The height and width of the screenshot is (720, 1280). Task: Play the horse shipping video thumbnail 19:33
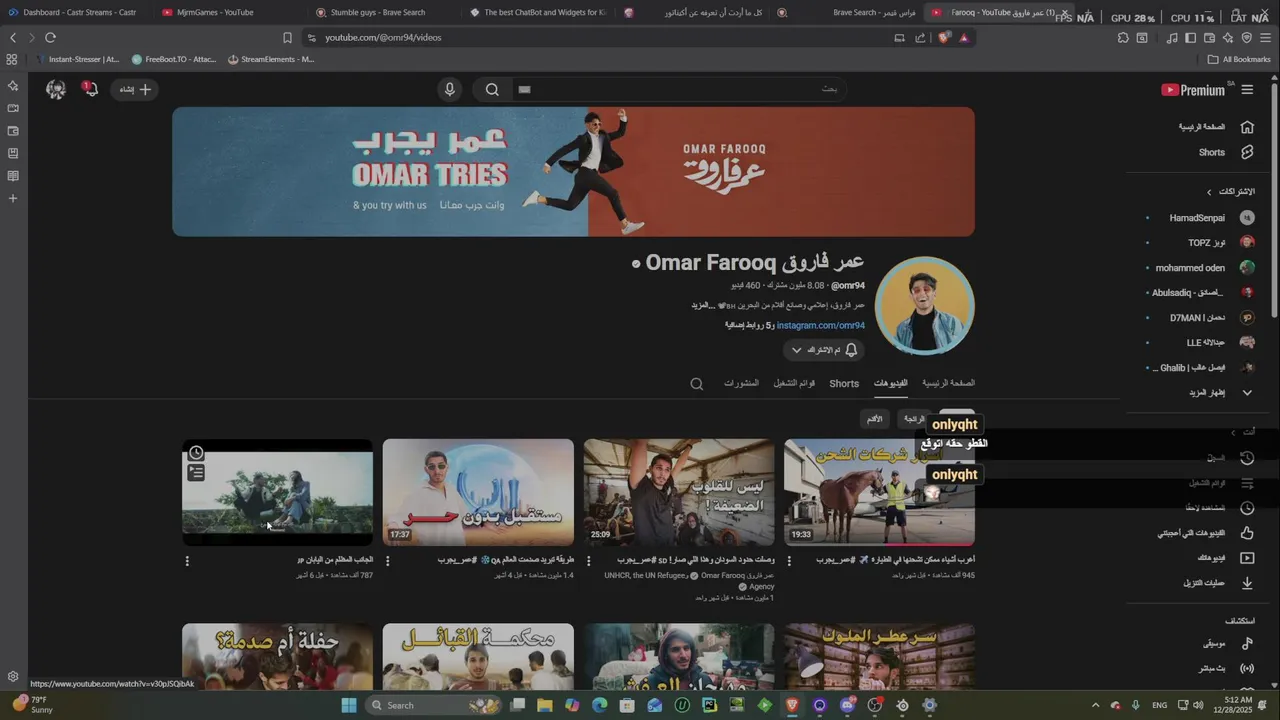pos(879,492)
